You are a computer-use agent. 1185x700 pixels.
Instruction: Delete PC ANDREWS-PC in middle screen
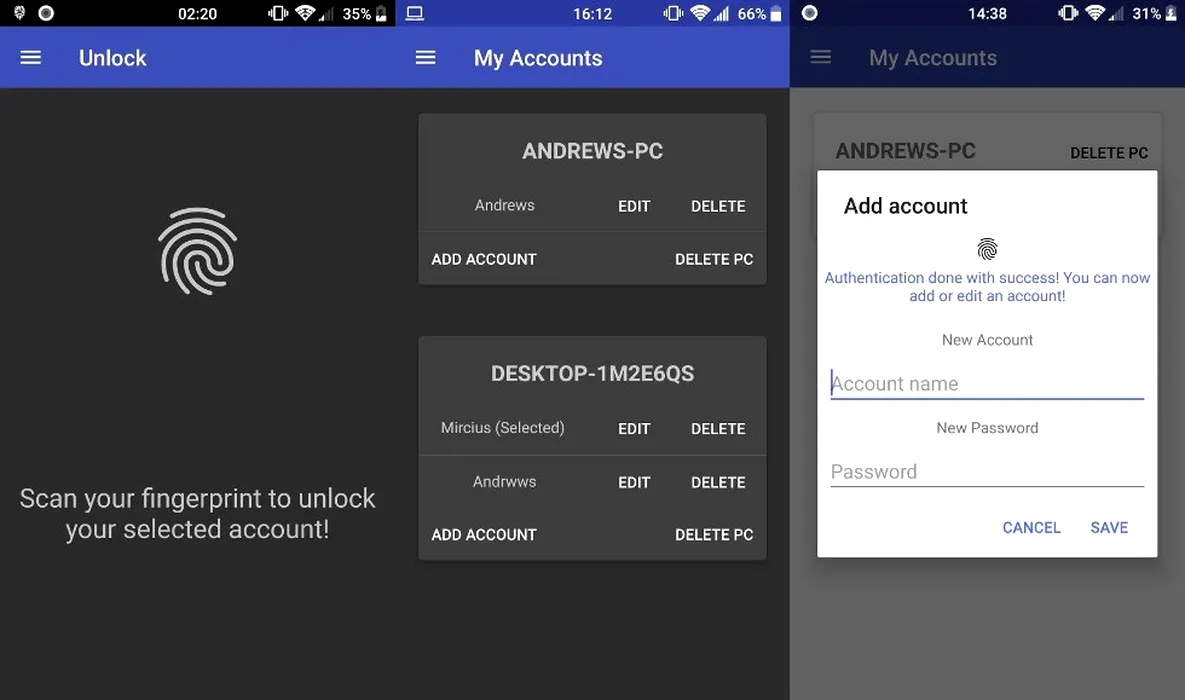click(x=714, y=259)
